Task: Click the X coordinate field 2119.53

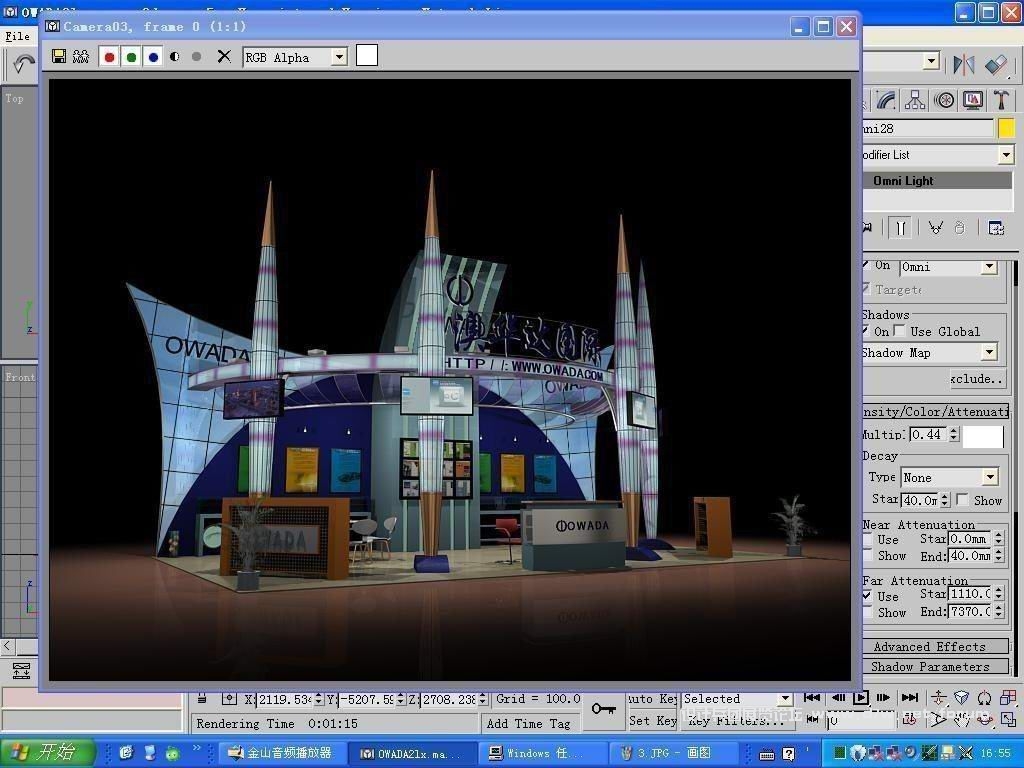Action: tap(284, 699)
